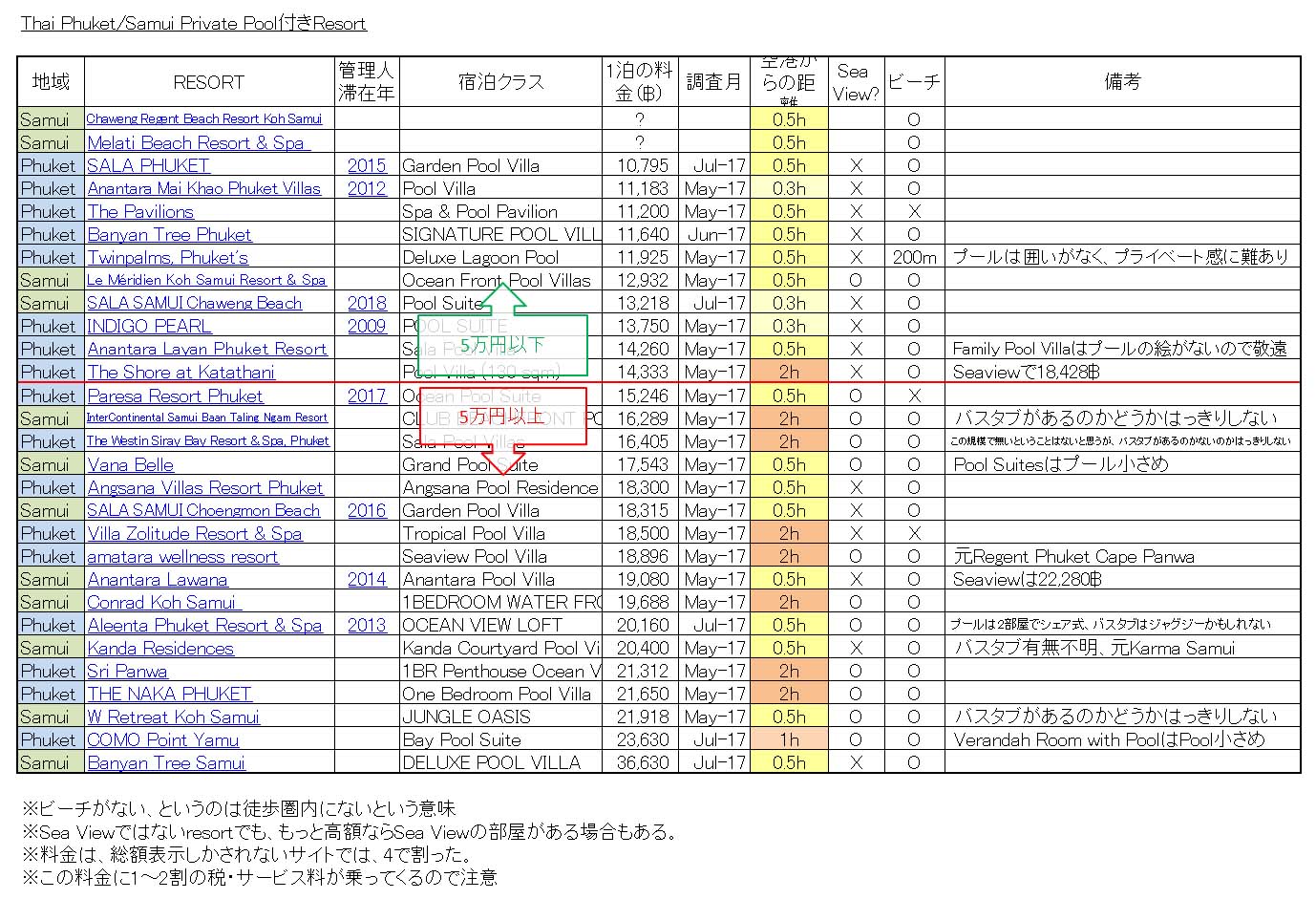Screen dimensions: 1316x899
Task: Select the 36,630 price cell
Action: click(x=642, y=762)
